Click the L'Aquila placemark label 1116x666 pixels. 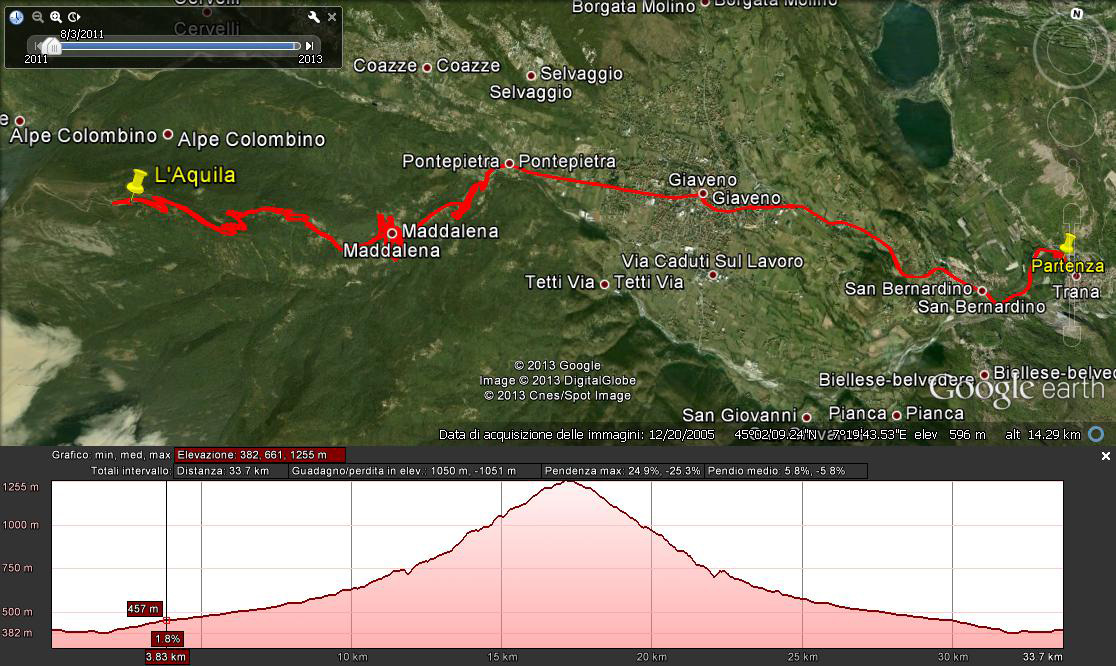point(194,175)
